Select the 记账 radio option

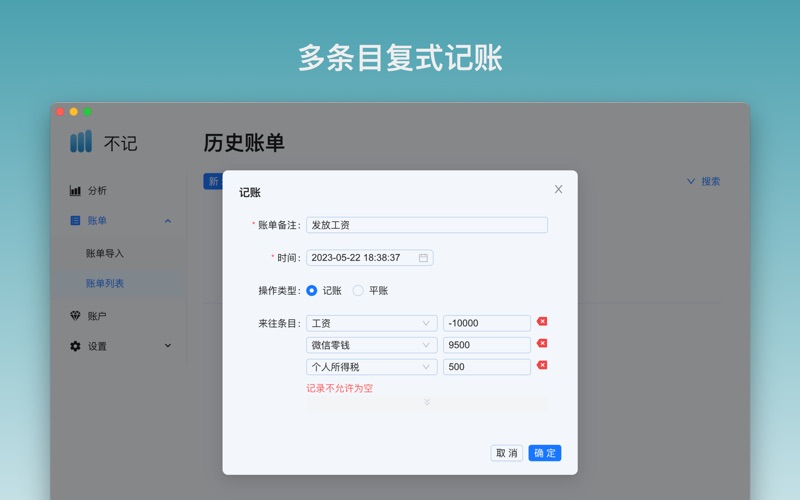click(311, 291)
